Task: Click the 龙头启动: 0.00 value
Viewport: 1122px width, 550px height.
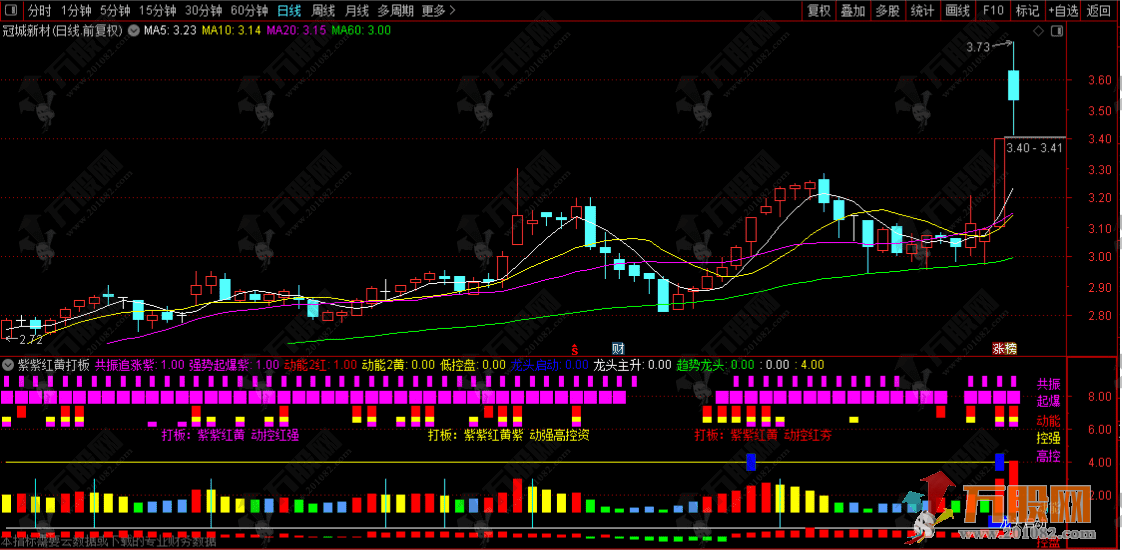Action: 549,365
